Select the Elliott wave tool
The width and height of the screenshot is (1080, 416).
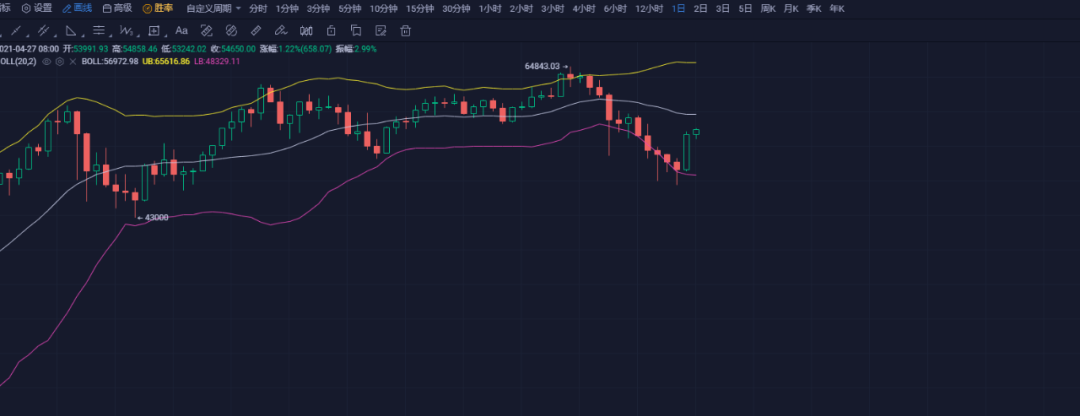point(126,30)
